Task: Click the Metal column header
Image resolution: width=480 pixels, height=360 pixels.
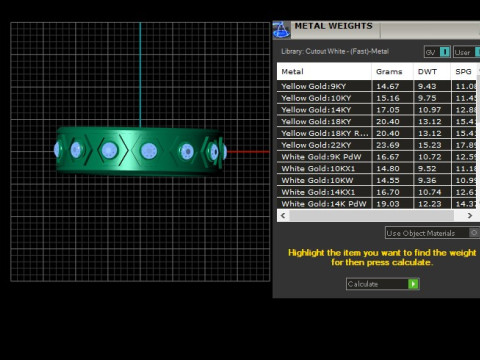Action: (324, 71)
